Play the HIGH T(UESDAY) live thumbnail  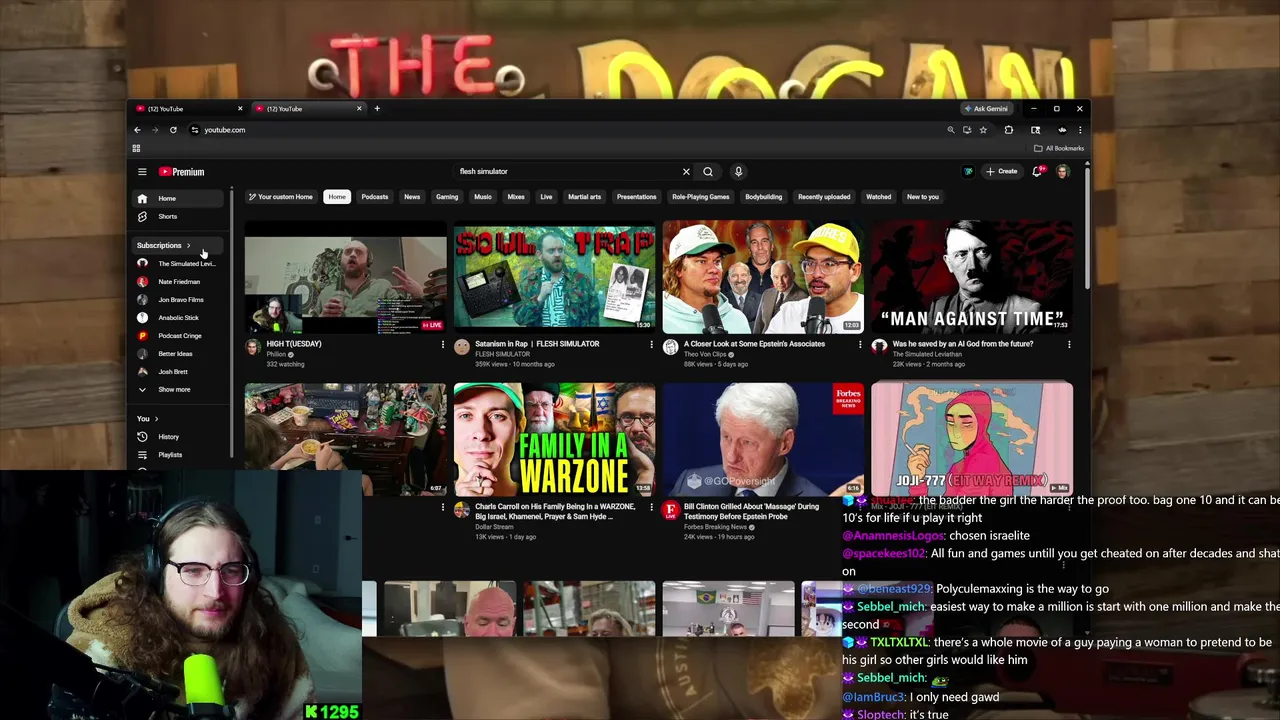(346, 277)
